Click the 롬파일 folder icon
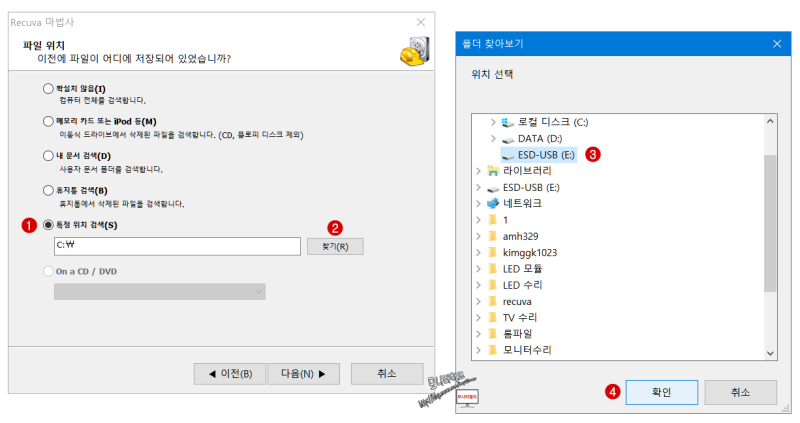This screenshot has width=800, height=423. (x=492, y=334)
